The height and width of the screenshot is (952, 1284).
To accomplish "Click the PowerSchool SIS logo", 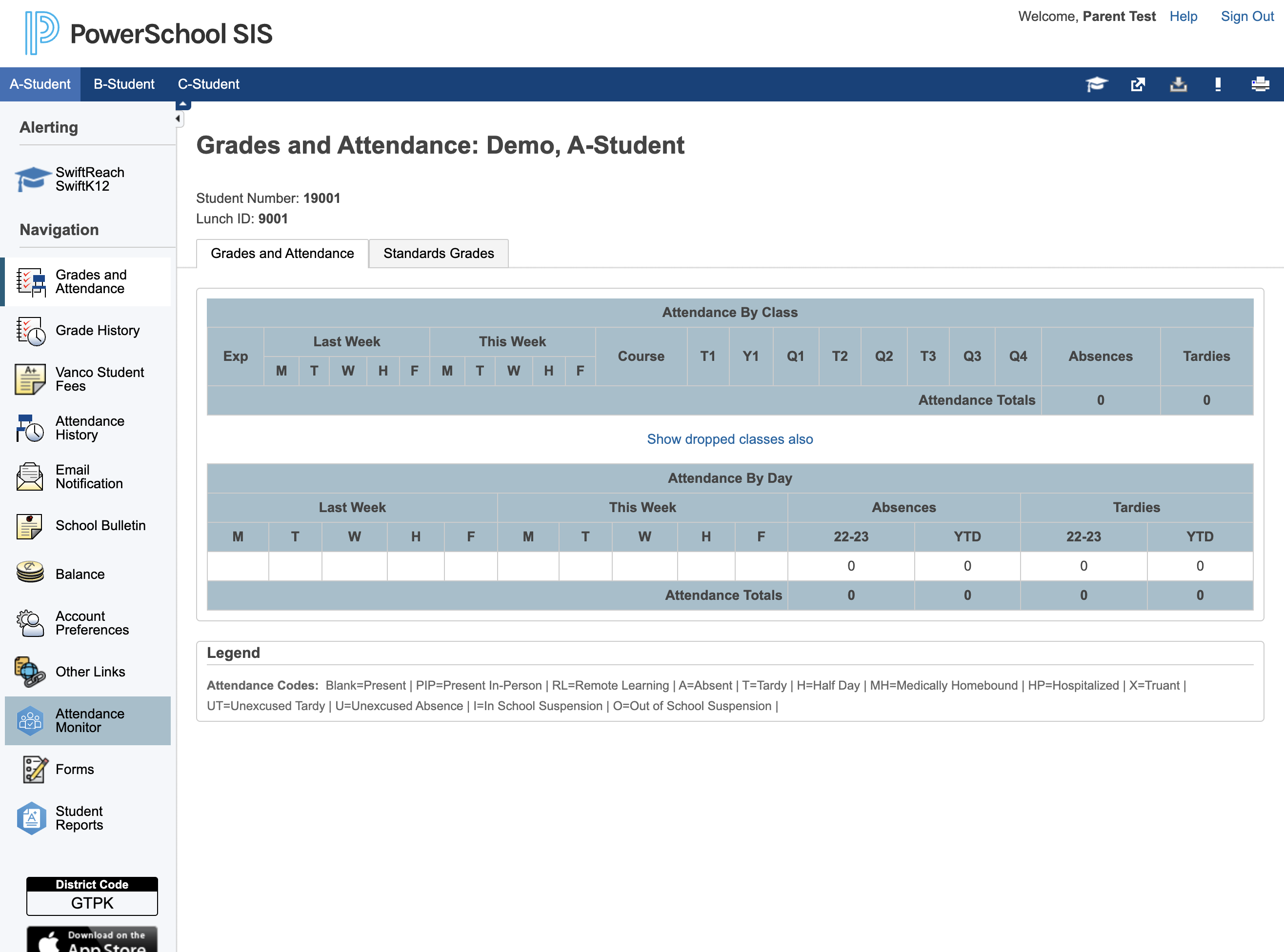I will (x=148, y=33).
